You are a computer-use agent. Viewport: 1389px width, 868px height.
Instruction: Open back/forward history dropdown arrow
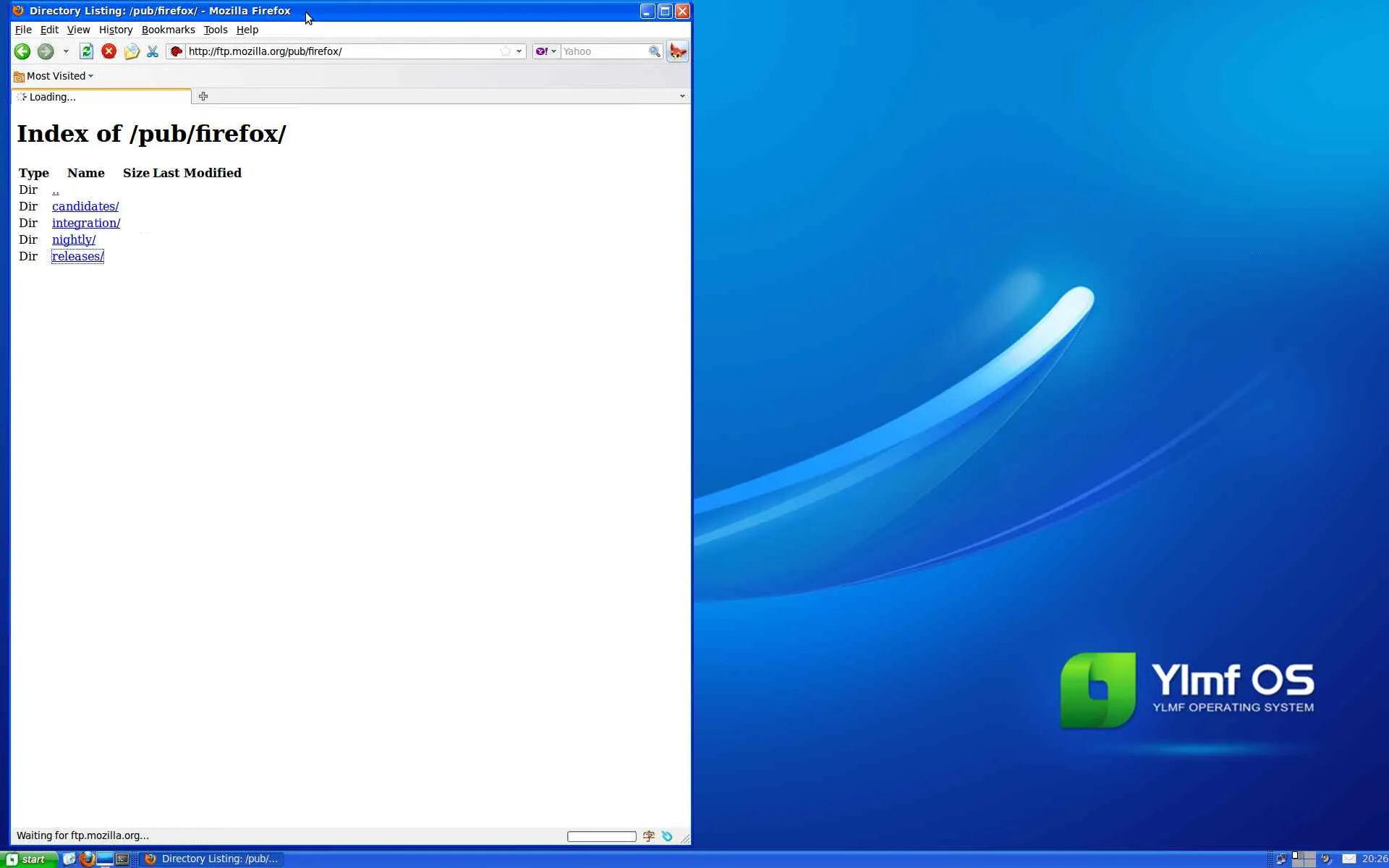pyautogui.click(x=66, y=51)
